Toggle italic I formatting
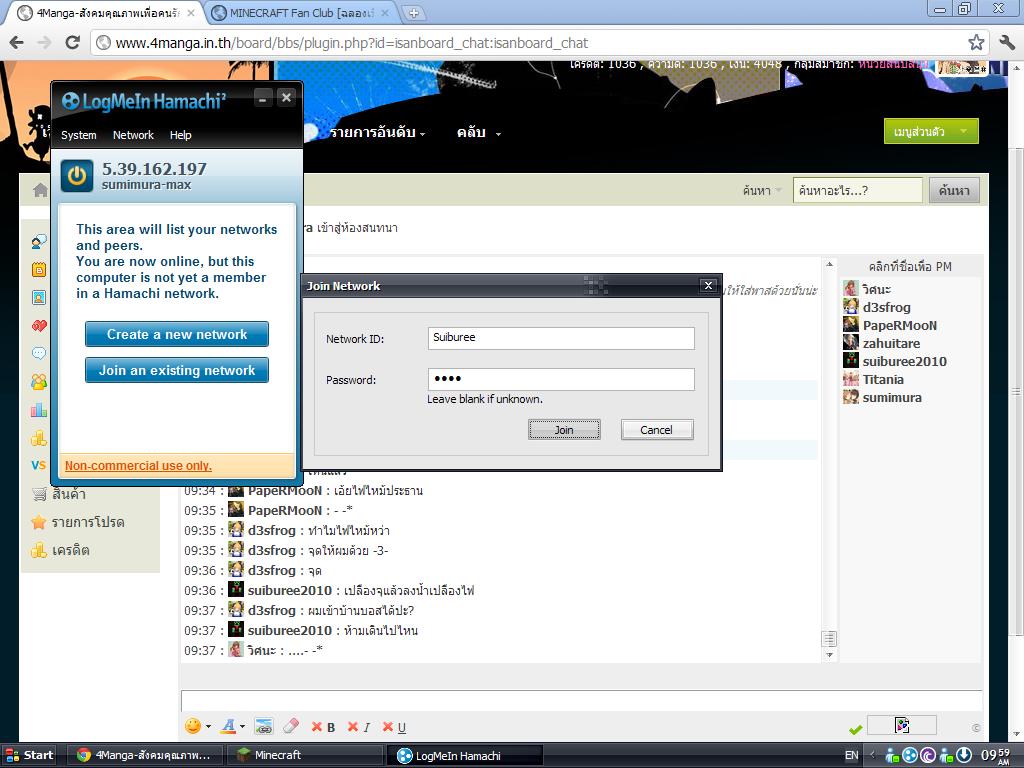The image size is (1024, 768). pos(359,727)
